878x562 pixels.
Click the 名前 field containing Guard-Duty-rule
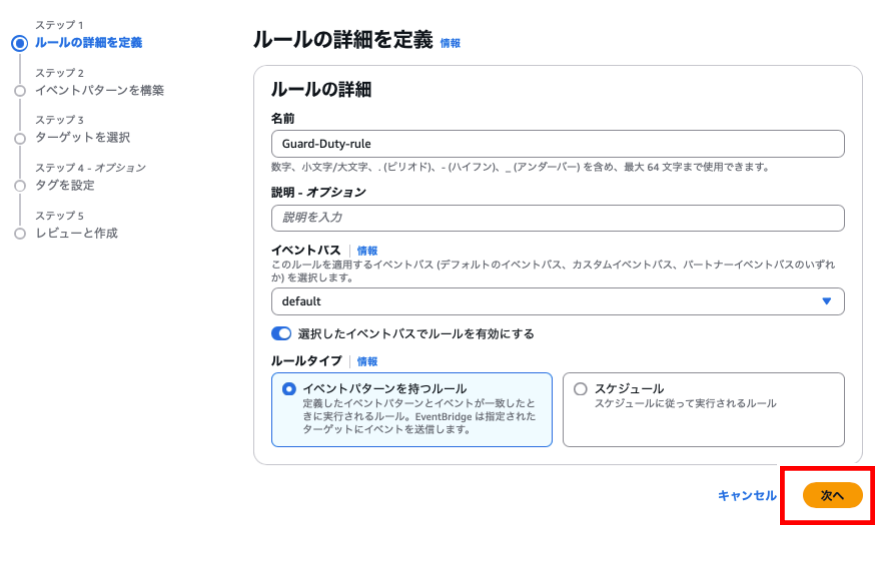(x=556, y=144)
